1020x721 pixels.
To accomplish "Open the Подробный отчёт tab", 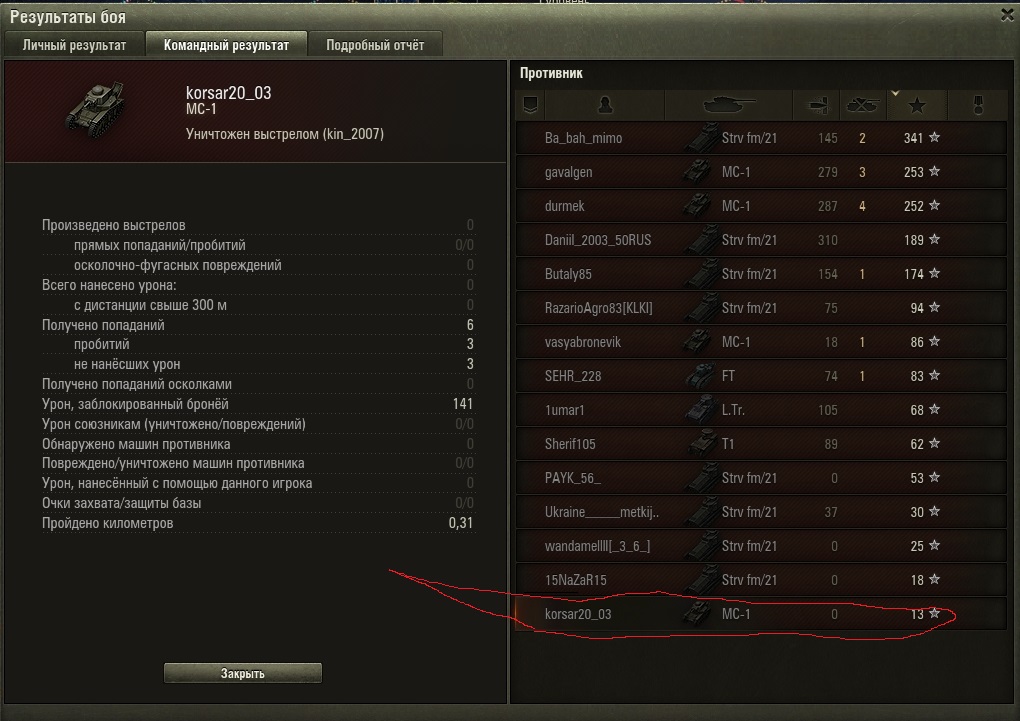I will tap(375, 45).
